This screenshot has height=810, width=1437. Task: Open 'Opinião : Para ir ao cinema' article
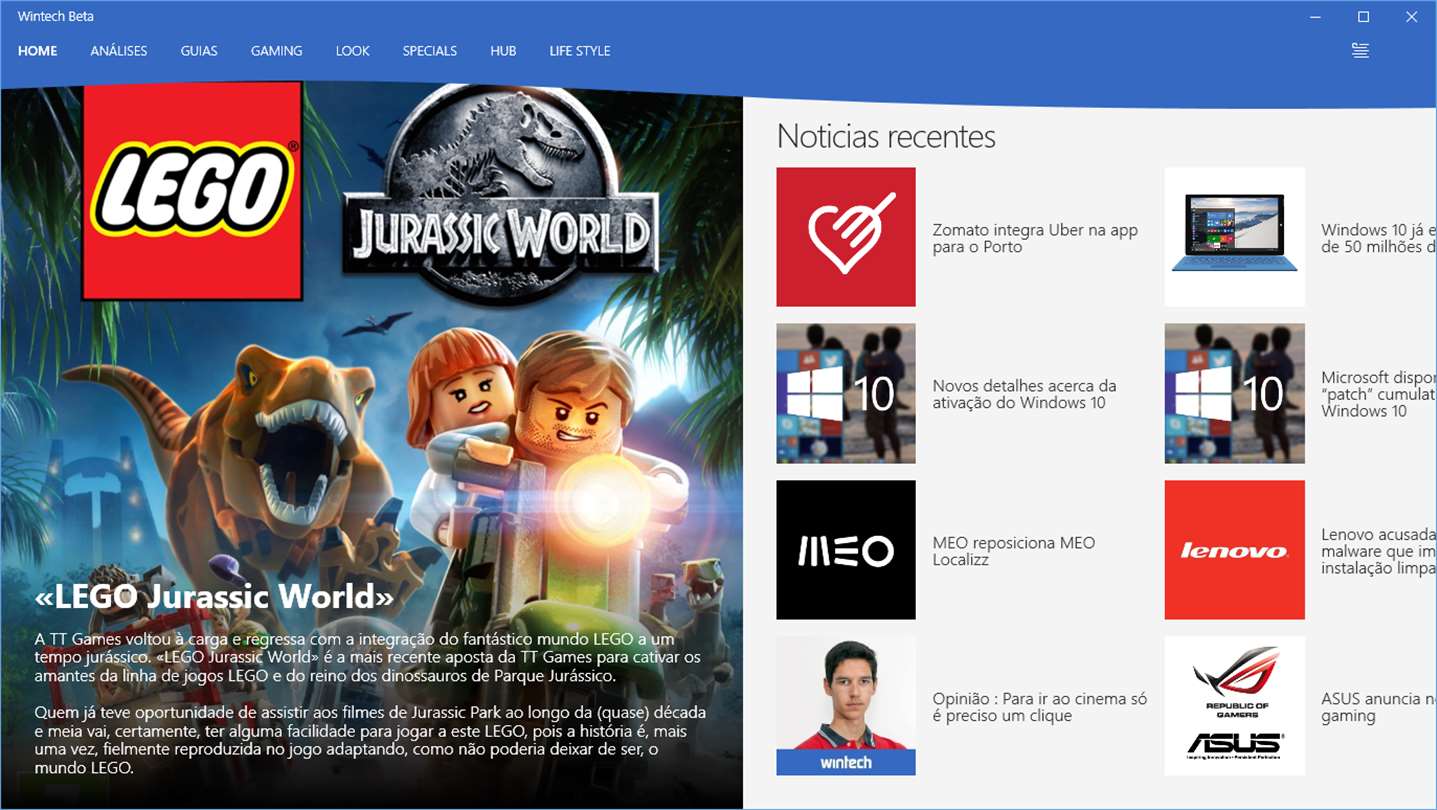point(1040,707)
